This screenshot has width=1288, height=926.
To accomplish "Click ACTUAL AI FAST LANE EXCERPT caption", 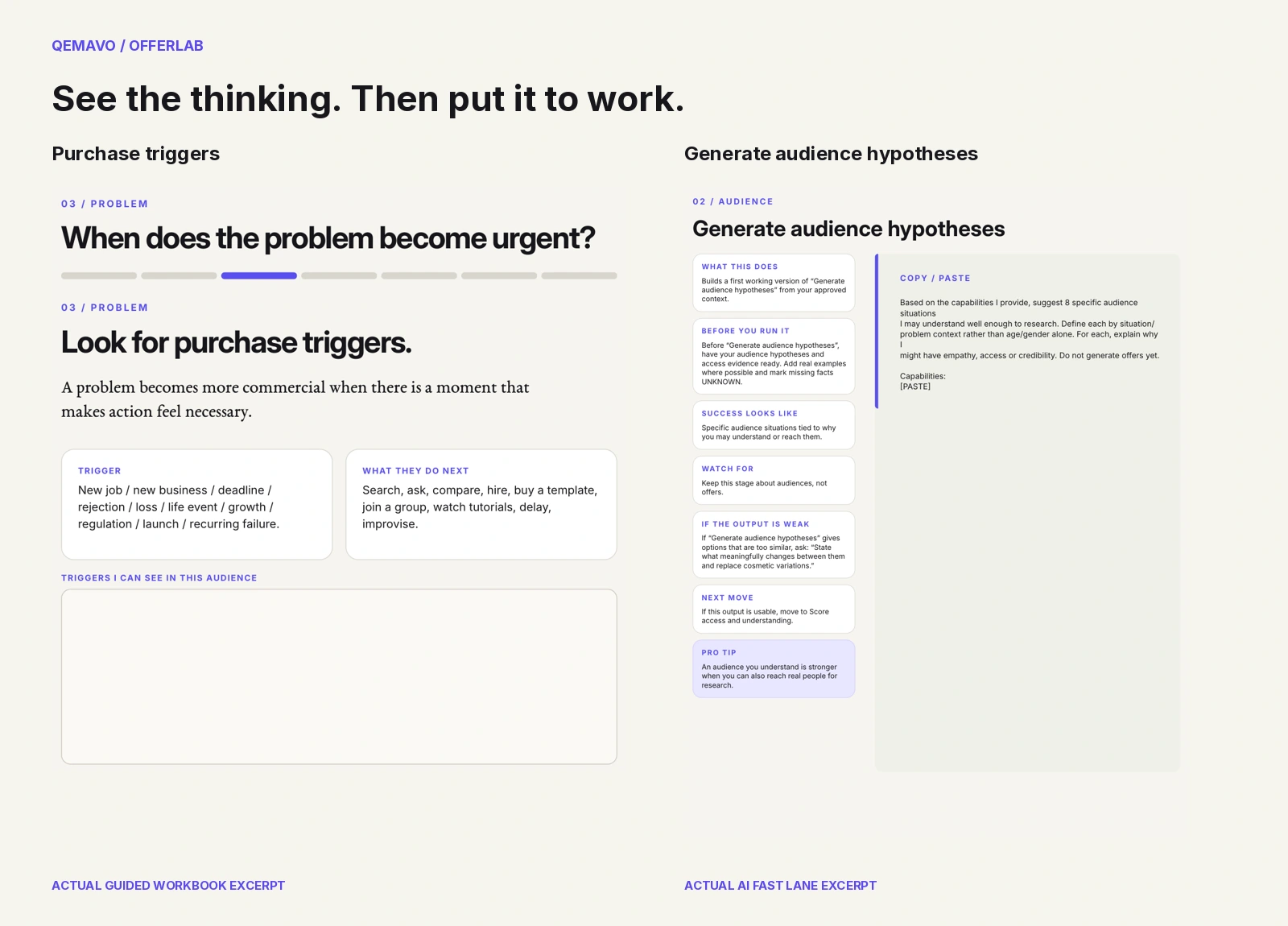I will [780, 886].
